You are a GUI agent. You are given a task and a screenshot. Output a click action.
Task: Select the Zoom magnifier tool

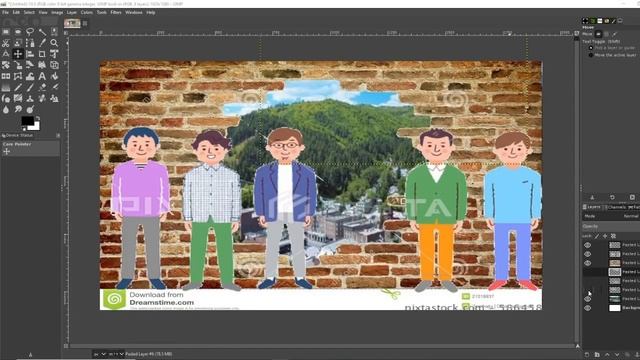click(x=54, y=43)
